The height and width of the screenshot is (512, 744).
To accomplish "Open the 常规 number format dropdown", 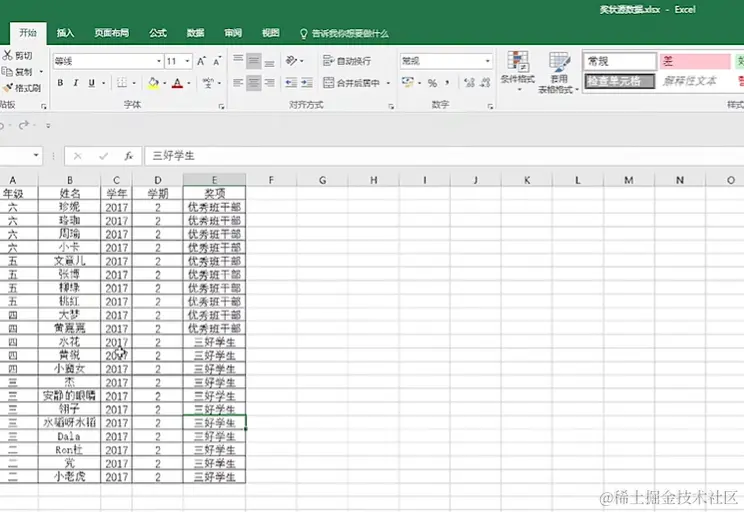I will [487, 61].
